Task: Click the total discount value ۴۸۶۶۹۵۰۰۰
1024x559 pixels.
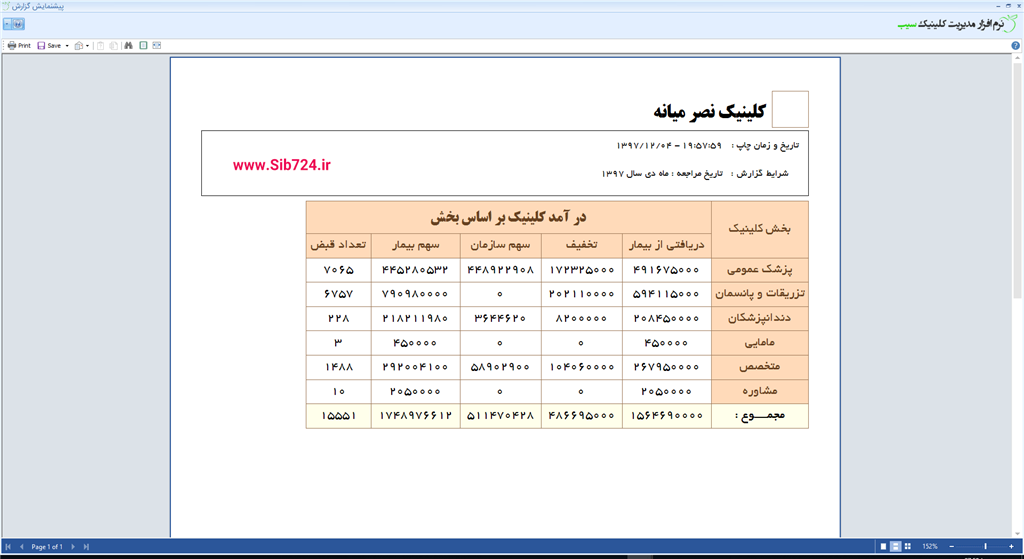Action: [581, 415]
